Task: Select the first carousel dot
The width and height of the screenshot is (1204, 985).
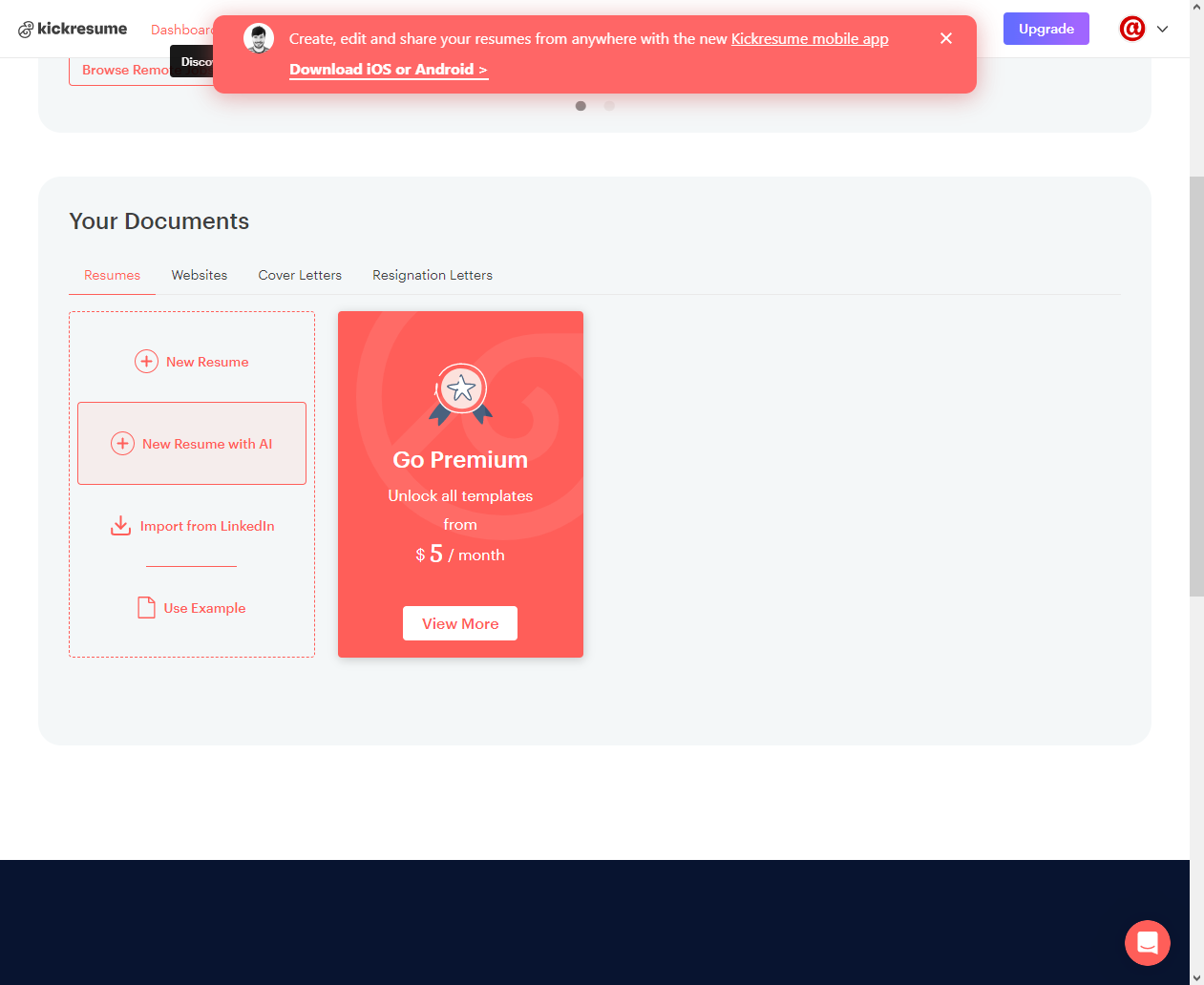Action: (x=581, y=106)
